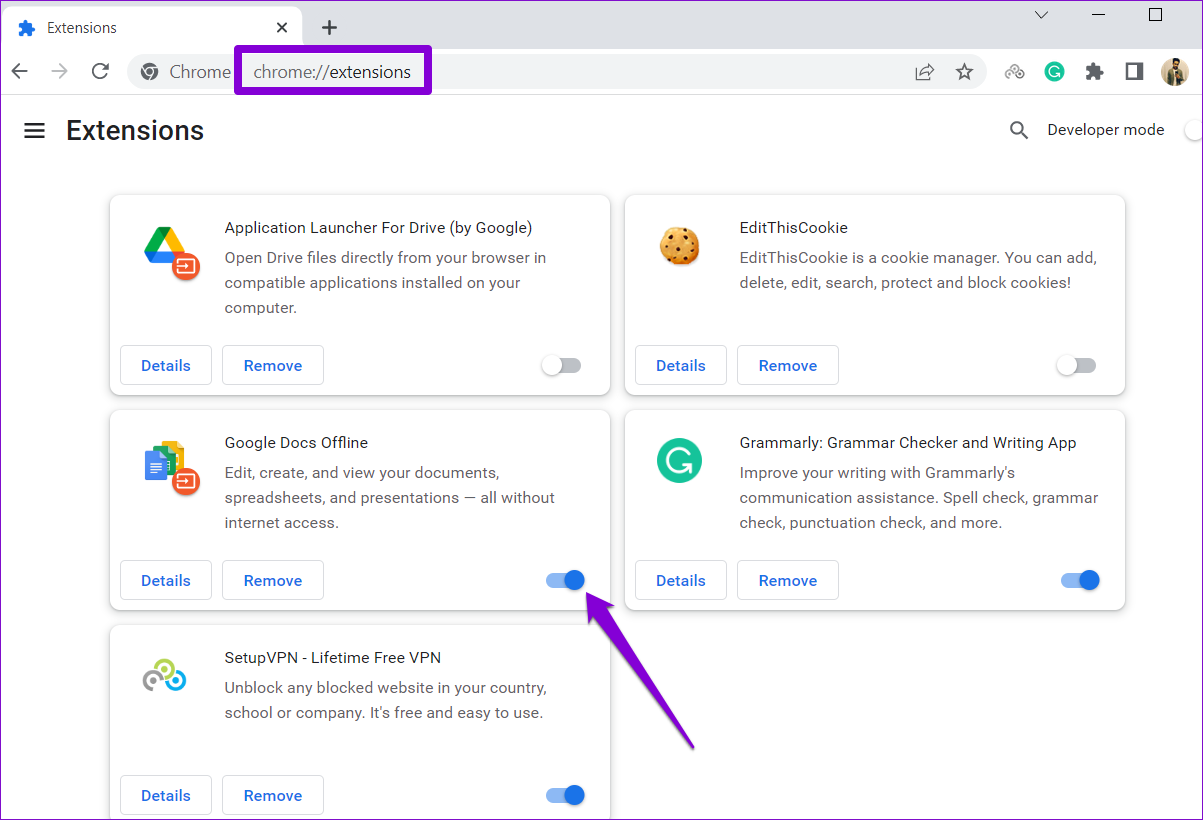The width and height of the screenshot is (1203, 820).
Task: Click the game controller extension icon in toolbar
Action: (1015, 72)
